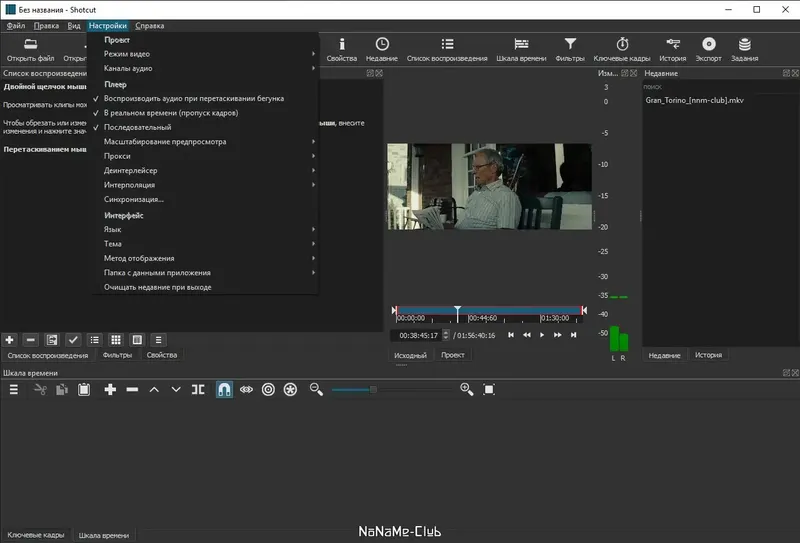
Task: Click the timeline zoom slider
Action: pyautogui.click(x=373, y=389)
